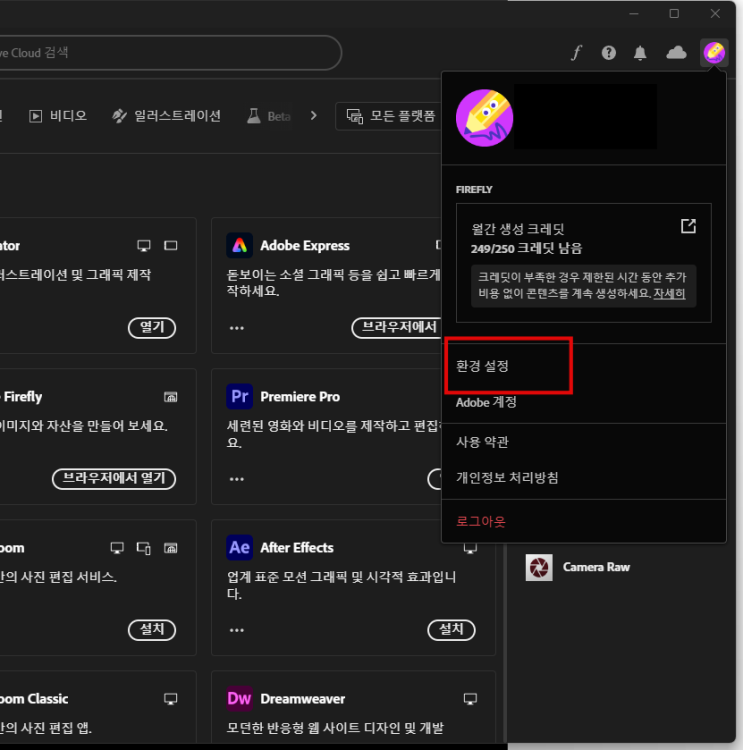Click the profile avatar in top bar
Screen dimensions: 743x750
[x=714, y=52]
